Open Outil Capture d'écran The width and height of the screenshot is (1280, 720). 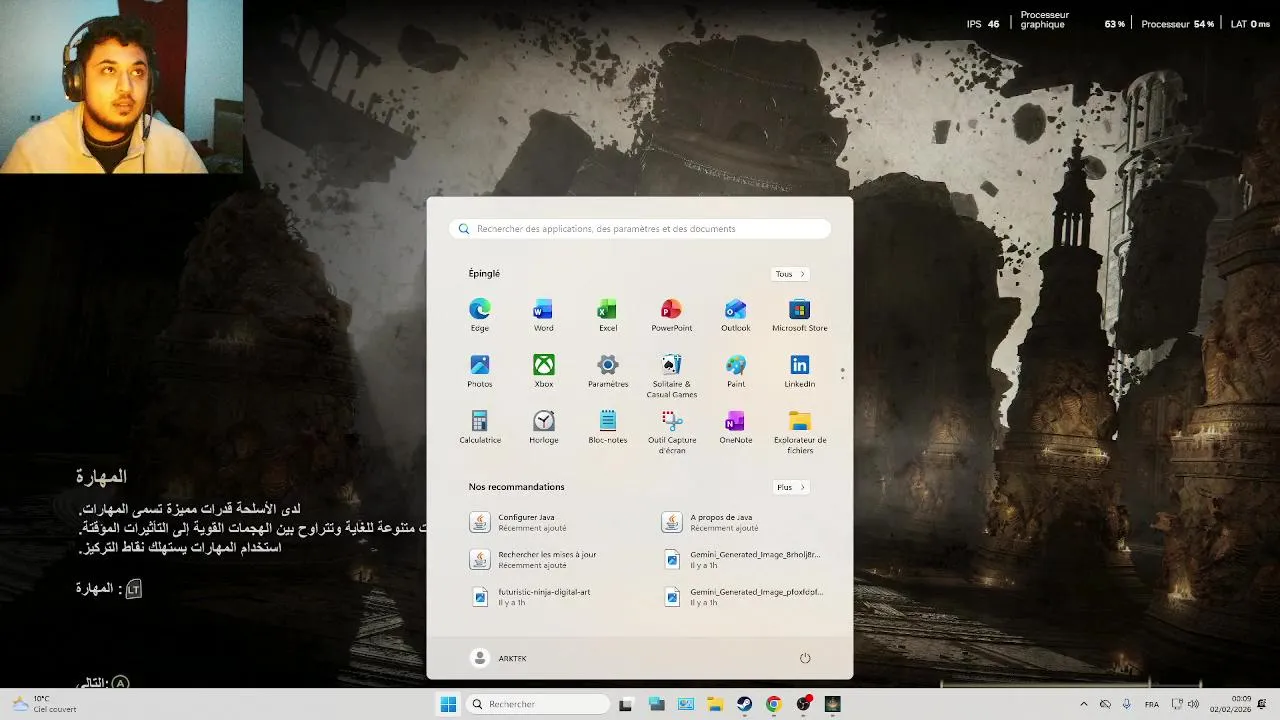[x=671, y=432]
